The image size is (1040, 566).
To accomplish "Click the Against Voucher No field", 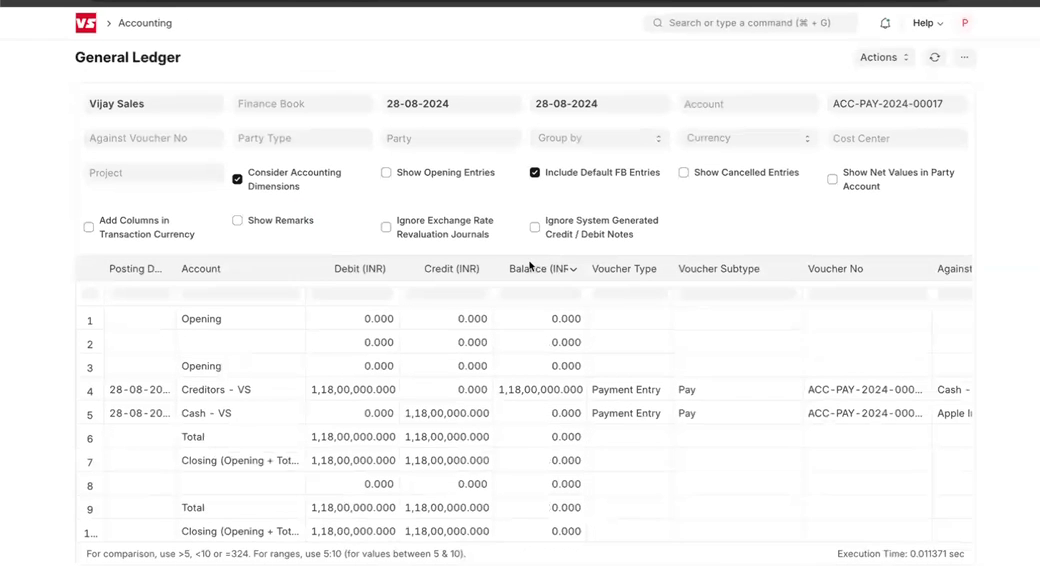I will pyautogui.click(x=154, y=138).
